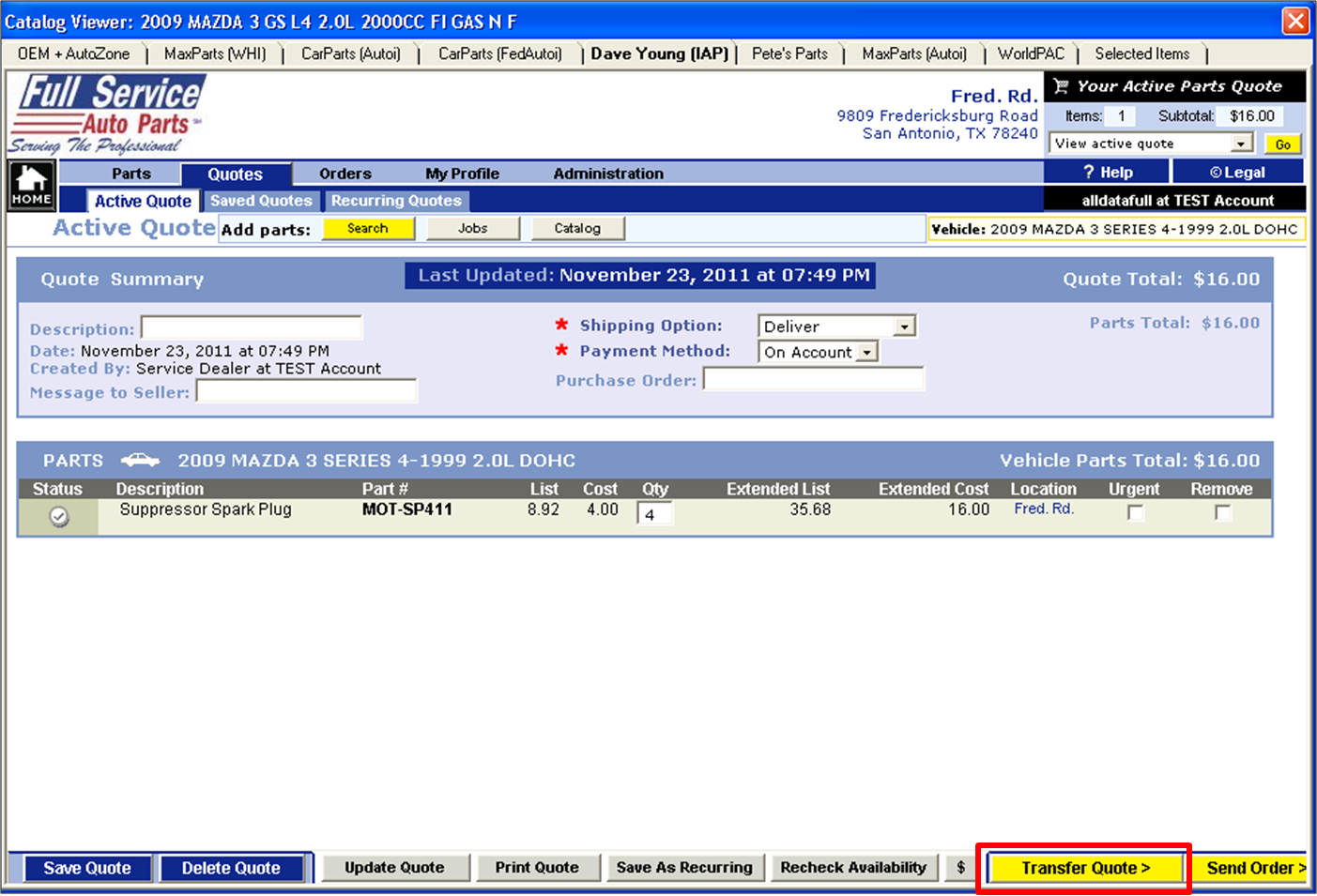Open the Selected Items tab
Image resolution: width=1317 pixels, height=896 pixels.
click(1141, 54)
